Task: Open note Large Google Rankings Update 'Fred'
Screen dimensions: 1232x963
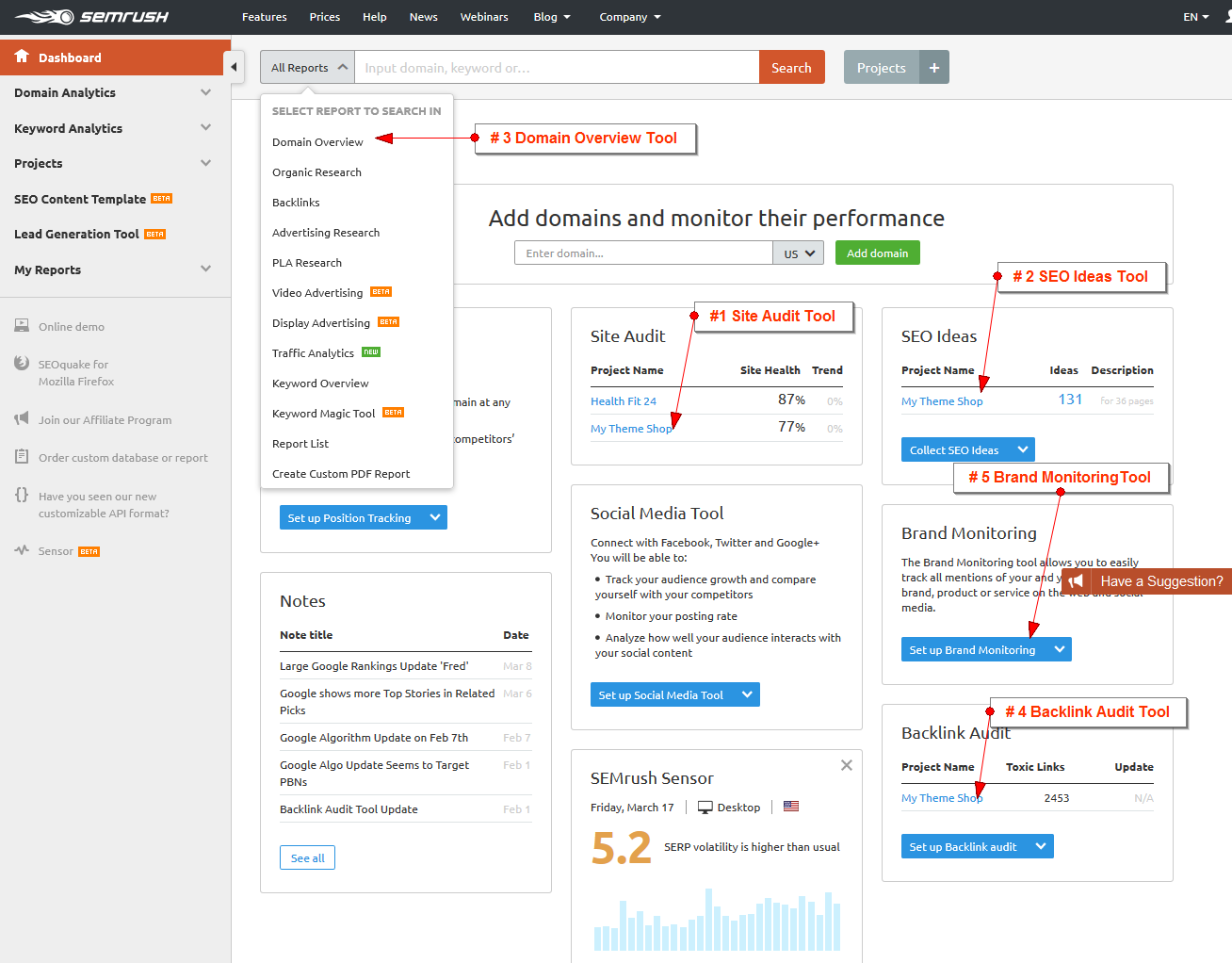Action: coord(374,666)
